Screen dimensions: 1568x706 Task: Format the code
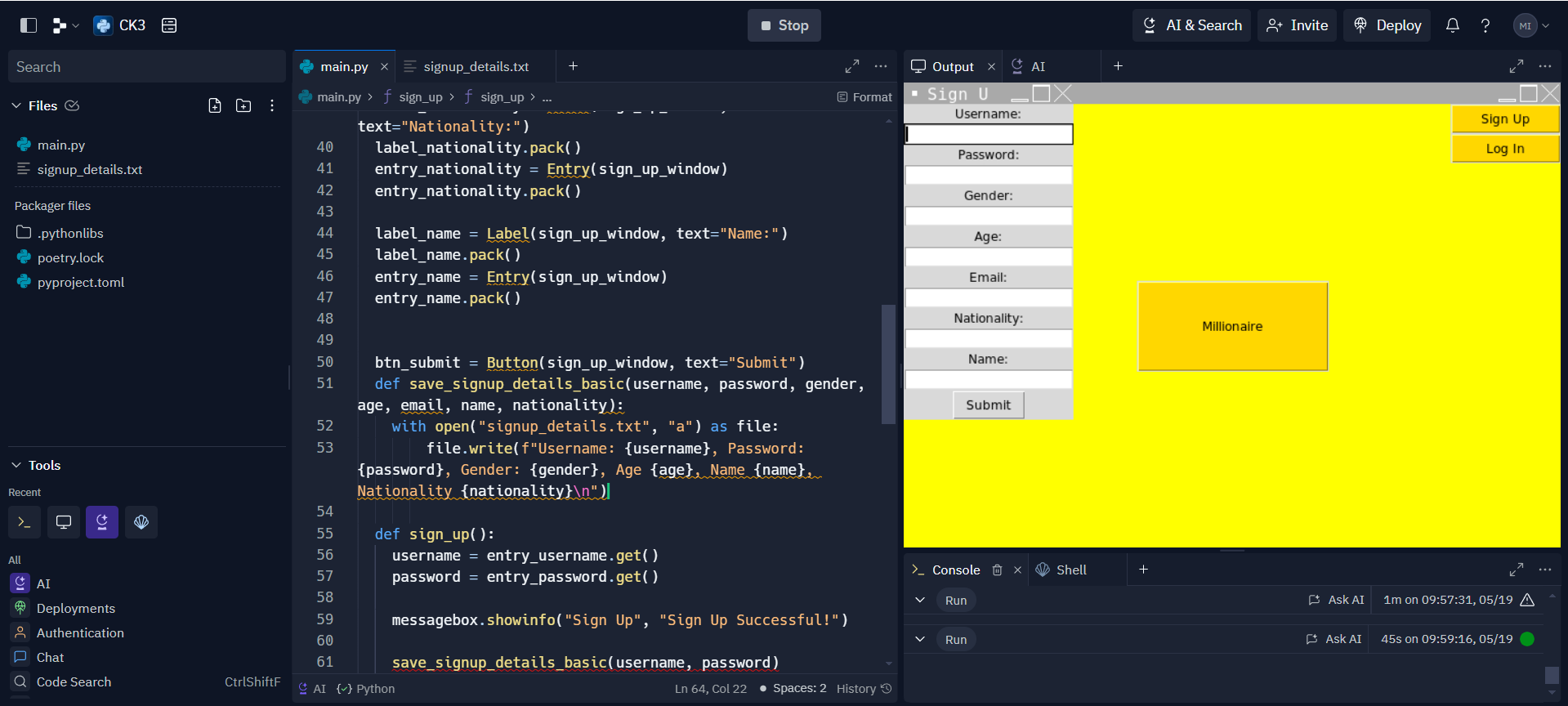pos(864,96)
